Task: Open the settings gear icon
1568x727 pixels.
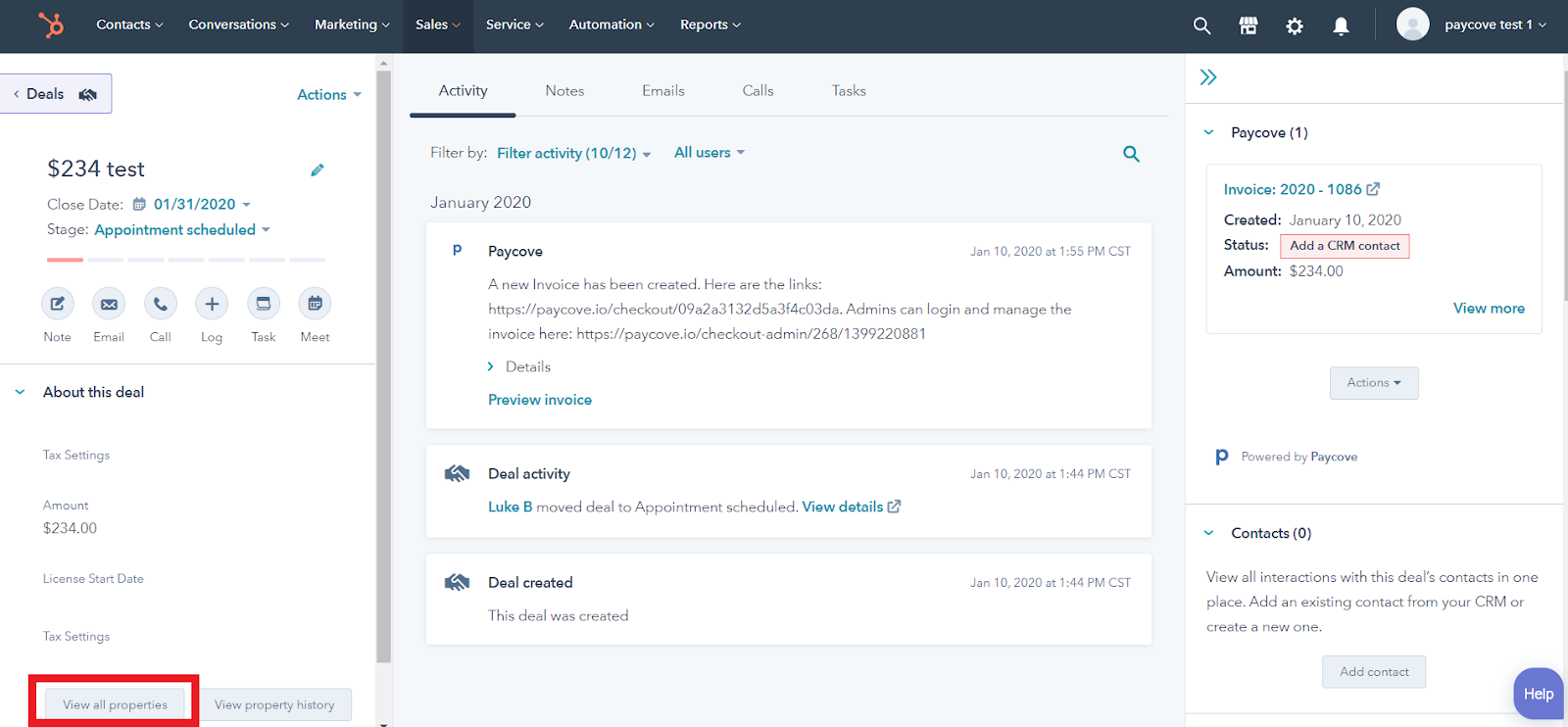Action: point(1295,25)
